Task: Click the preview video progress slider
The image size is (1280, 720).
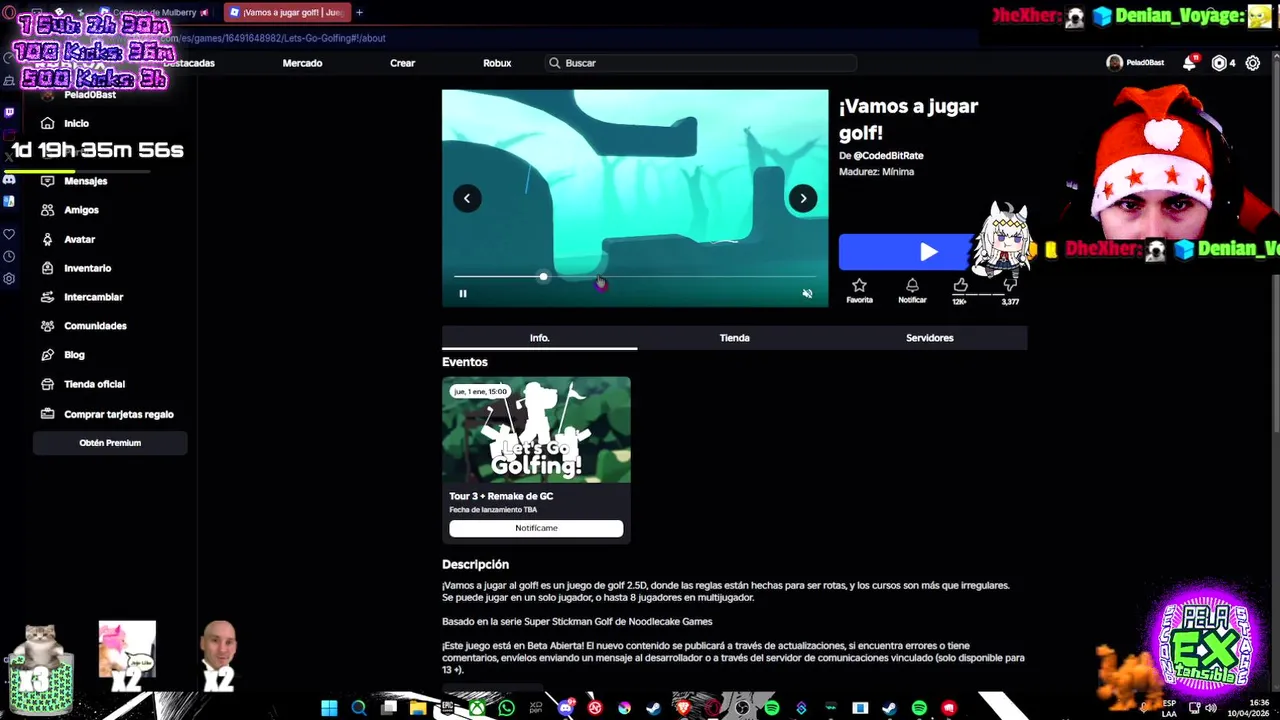Action: click(635, 276)
